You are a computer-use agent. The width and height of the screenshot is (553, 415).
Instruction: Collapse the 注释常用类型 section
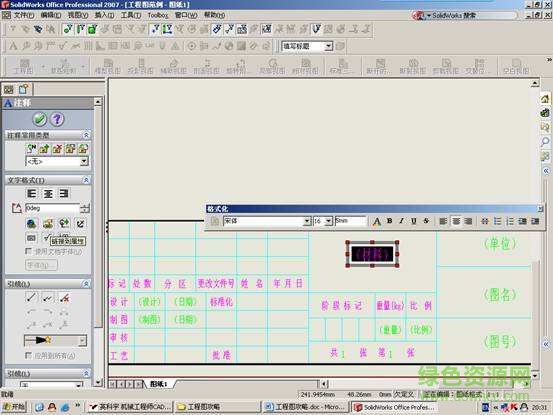pos(86,135)
